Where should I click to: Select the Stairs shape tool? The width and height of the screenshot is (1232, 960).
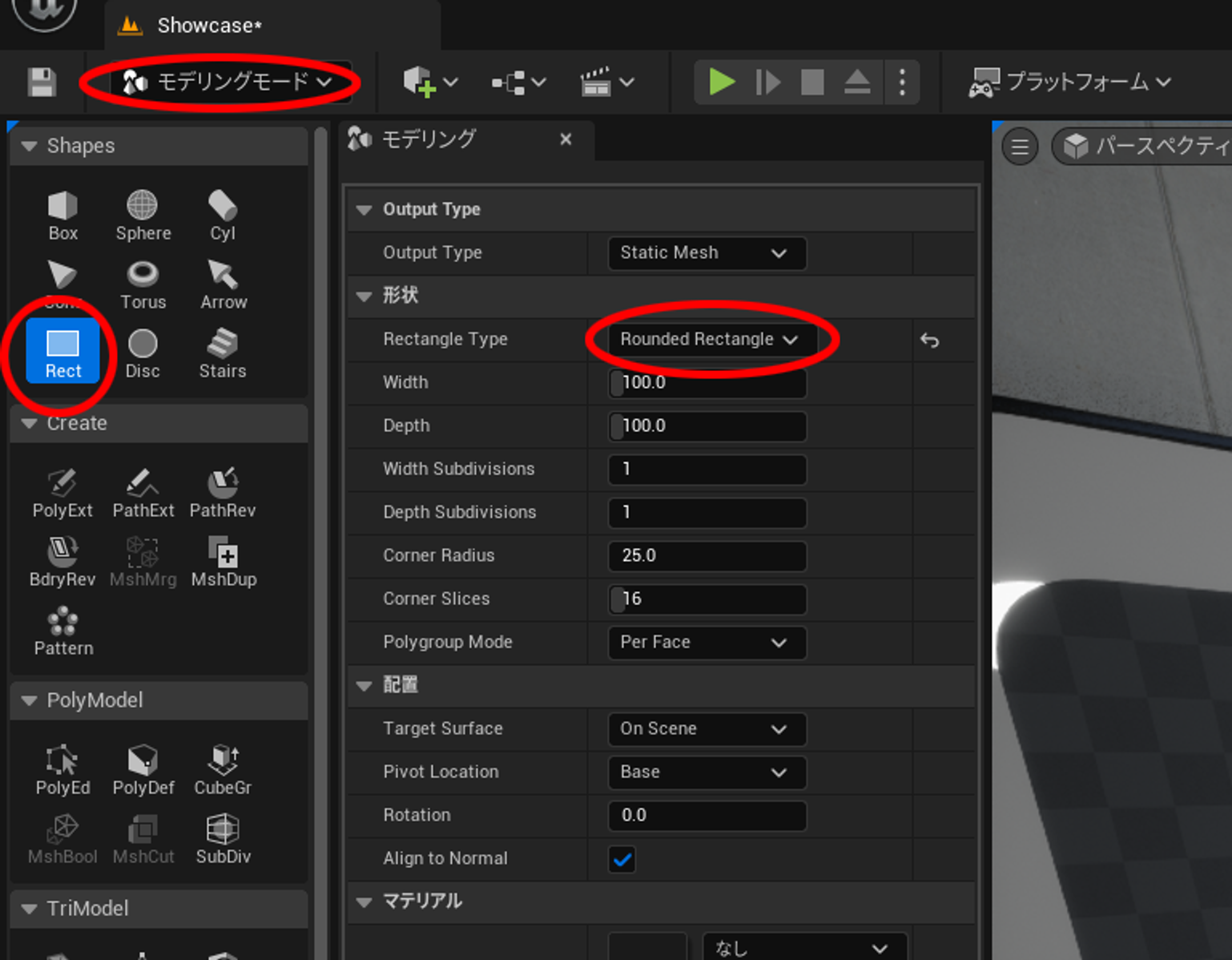[223, 354]
